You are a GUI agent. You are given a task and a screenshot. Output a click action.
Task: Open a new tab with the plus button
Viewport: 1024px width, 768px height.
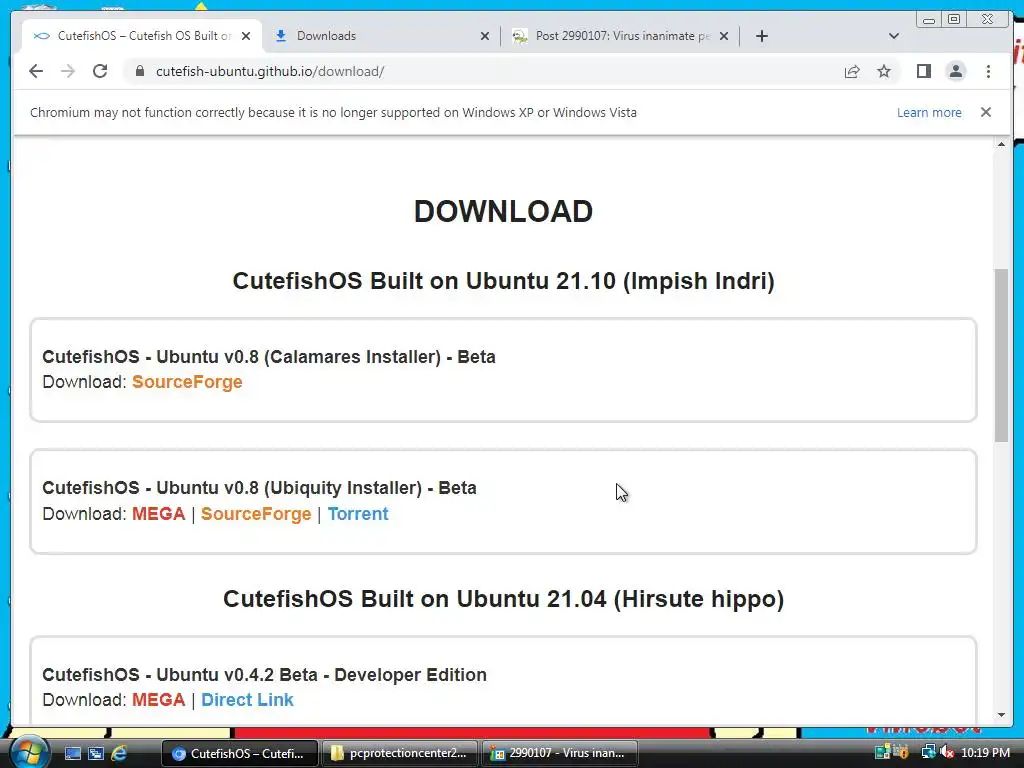pyautogui.click(x=761, y=36)
